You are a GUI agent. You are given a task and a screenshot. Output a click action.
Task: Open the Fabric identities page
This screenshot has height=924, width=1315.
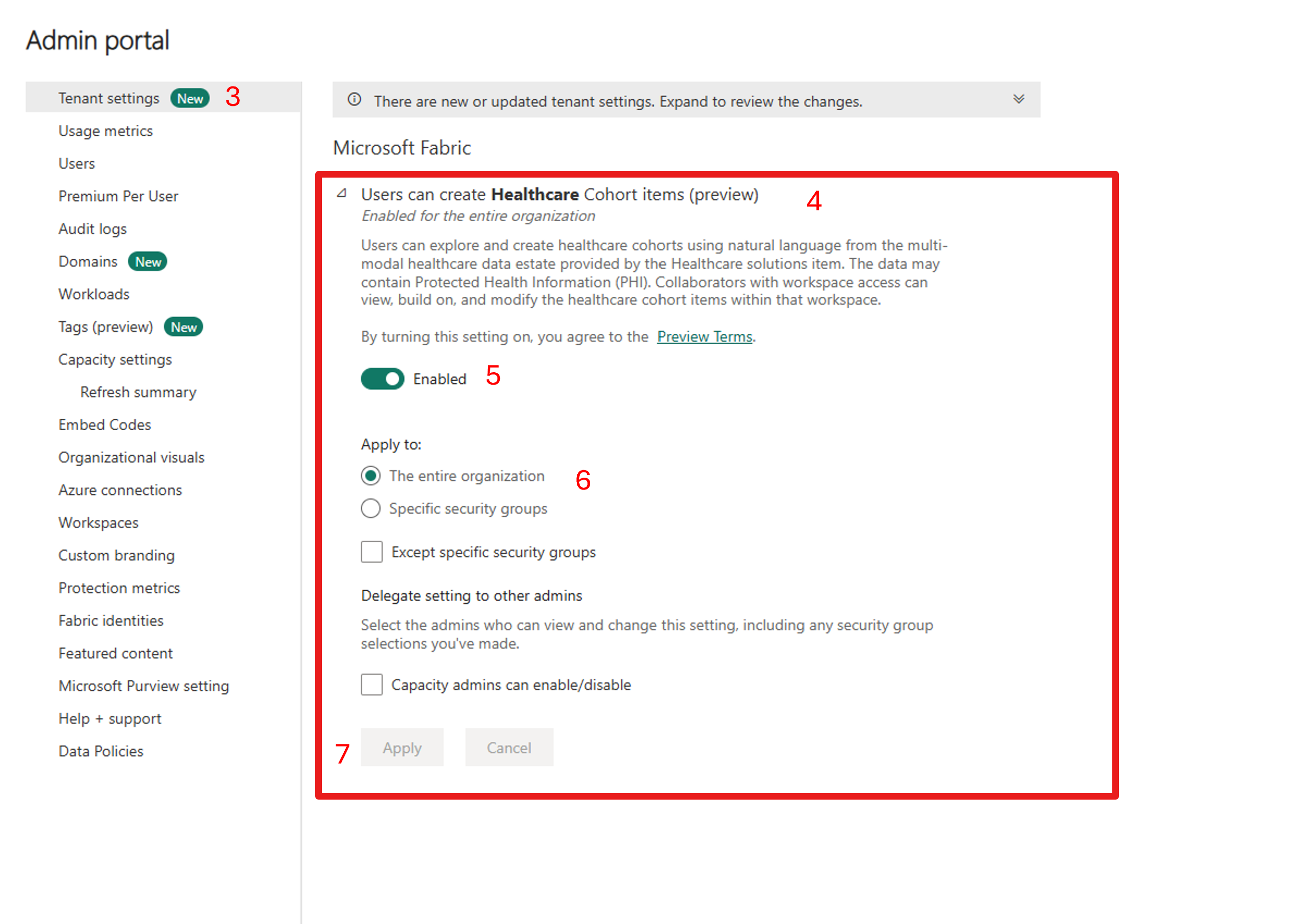pyautogui.click(x=111, y=621)
